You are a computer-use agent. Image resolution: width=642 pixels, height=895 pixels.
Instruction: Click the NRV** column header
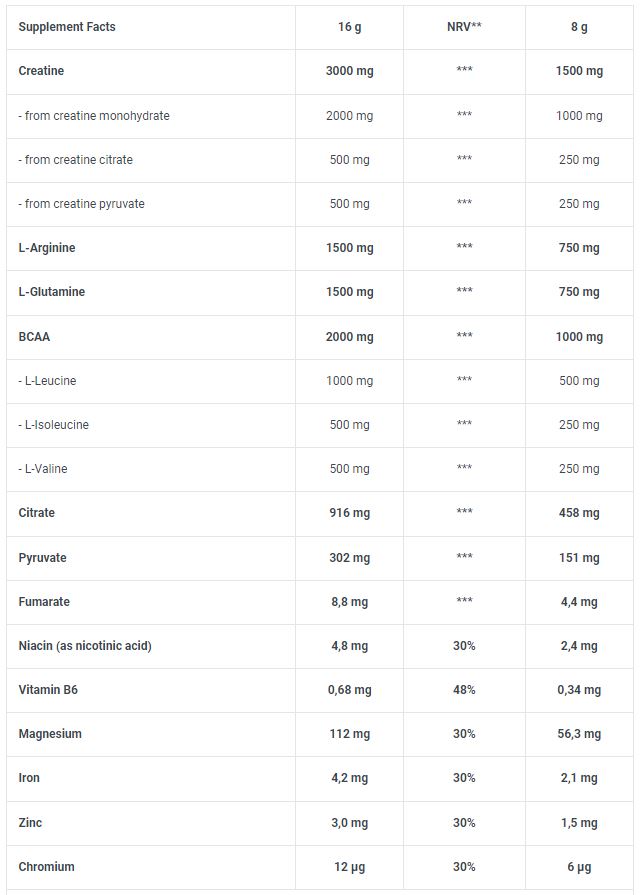[464, 27]
